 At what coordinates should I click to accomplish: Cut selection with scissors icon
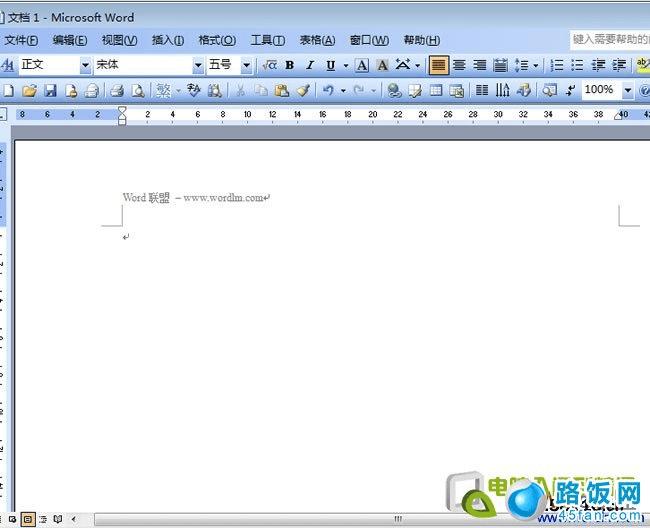pos(240,90)
